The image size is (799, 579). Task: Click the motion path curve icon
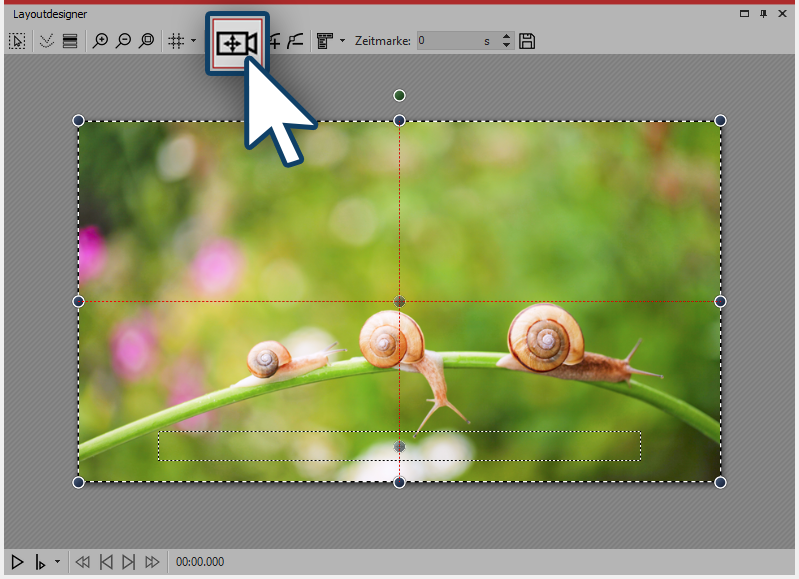click(x=295, y=41)
